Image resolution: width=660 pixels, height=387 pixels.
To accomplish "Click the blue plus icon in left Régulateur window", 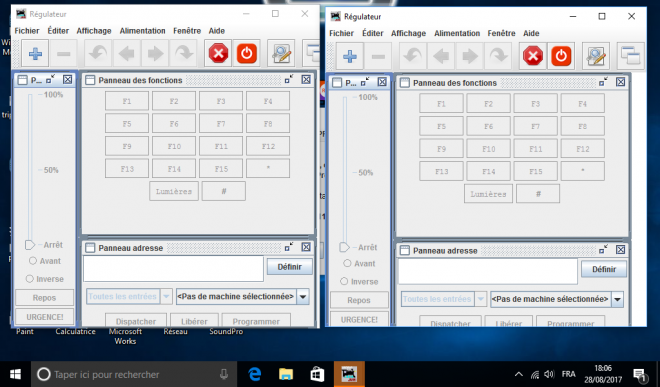I will point(35,53).
